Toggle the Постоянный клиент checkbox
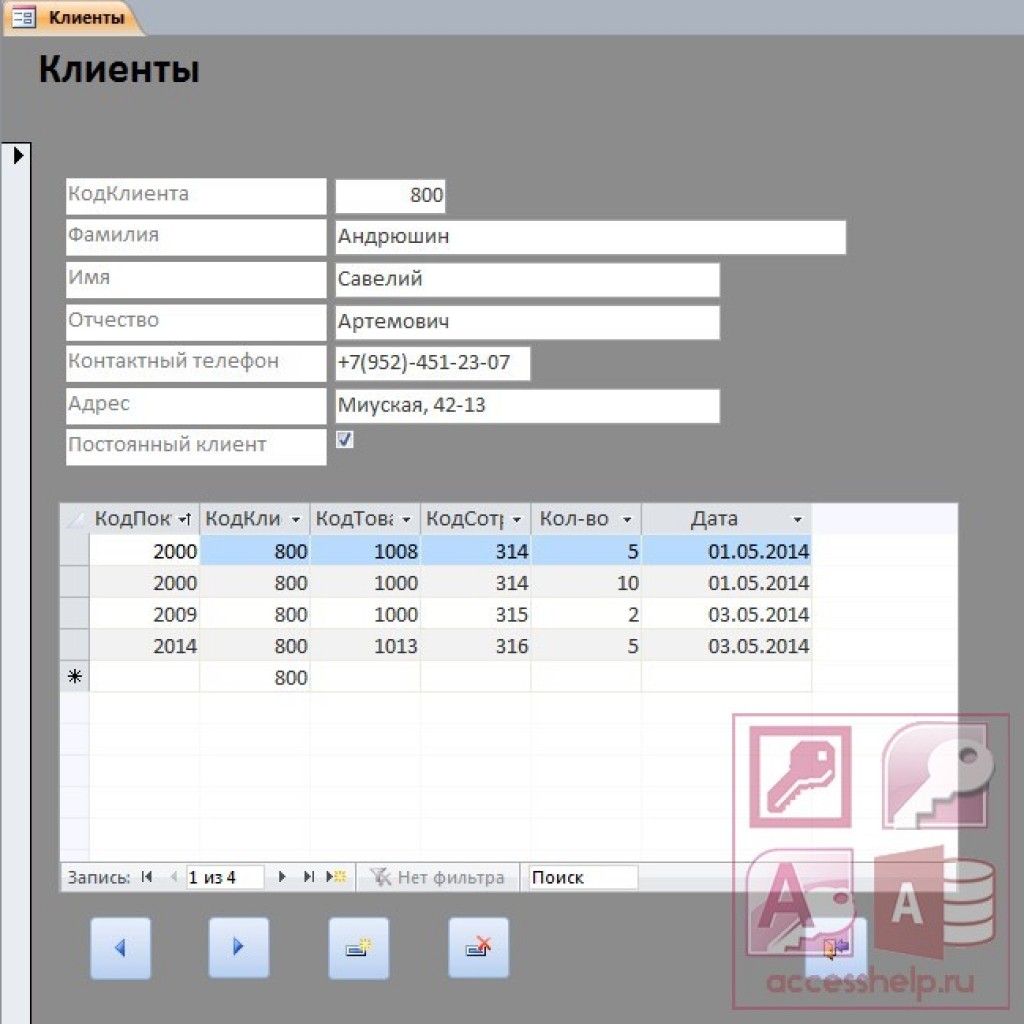Screen dimensions: 1024x1024 click(x=344, y=439)
